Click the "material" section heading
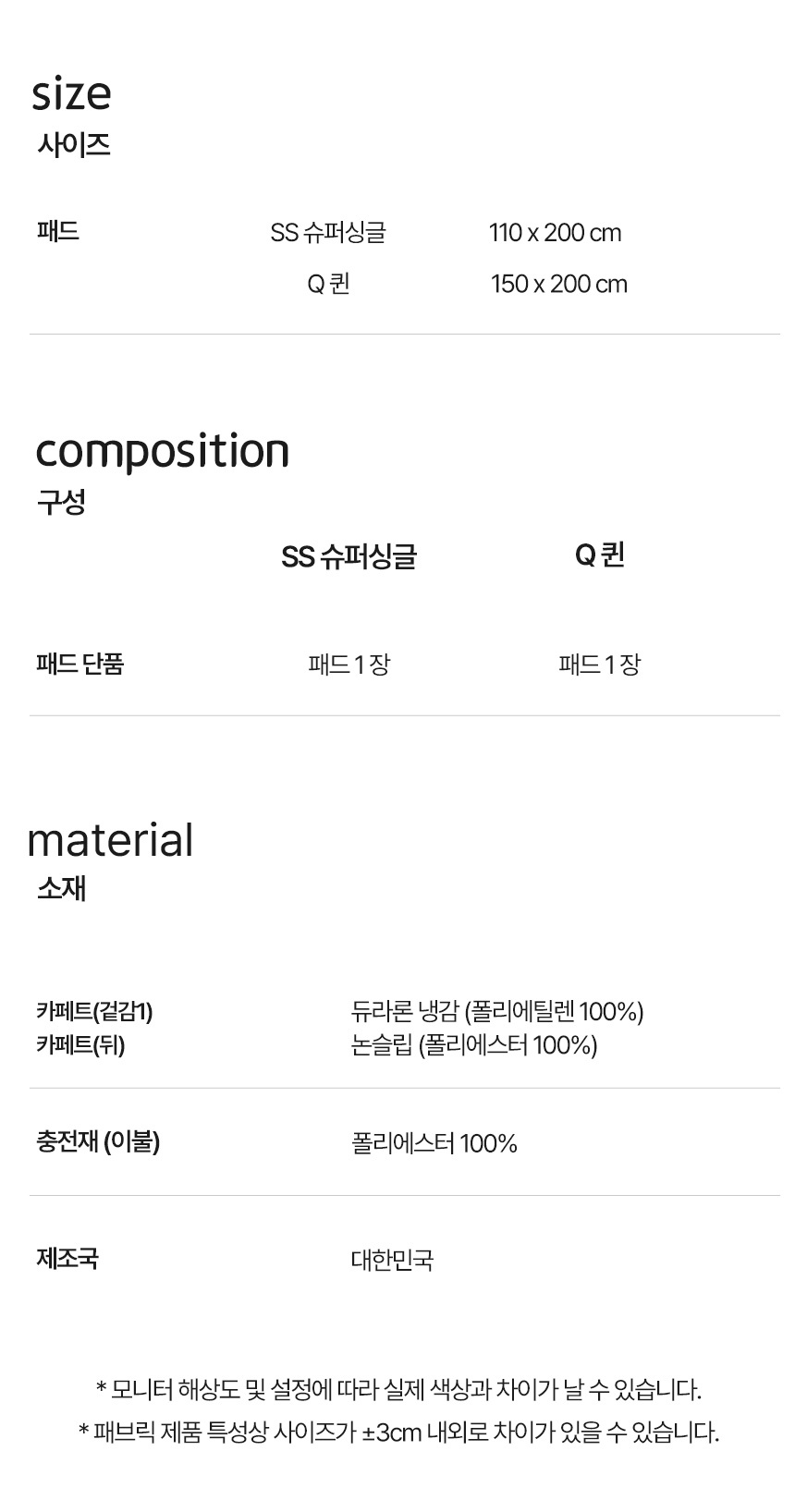The width and height of the screenshot is (795, 1512). point(110,840)
